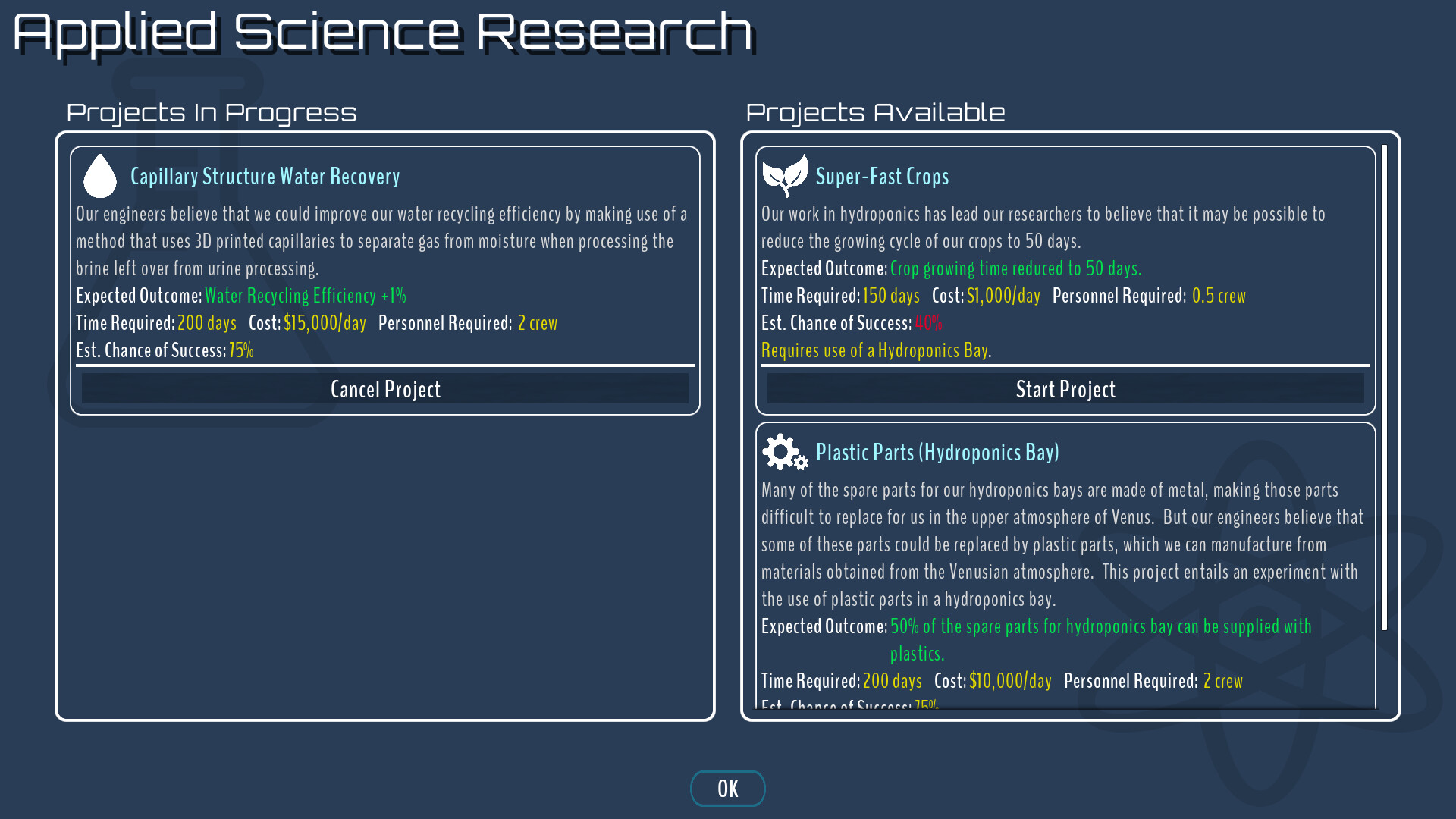The width and height of the screenshot is (1456, 819).
Task: Click the $10,000/day cost for Plastic Parts
Action: click(1010, 681)
